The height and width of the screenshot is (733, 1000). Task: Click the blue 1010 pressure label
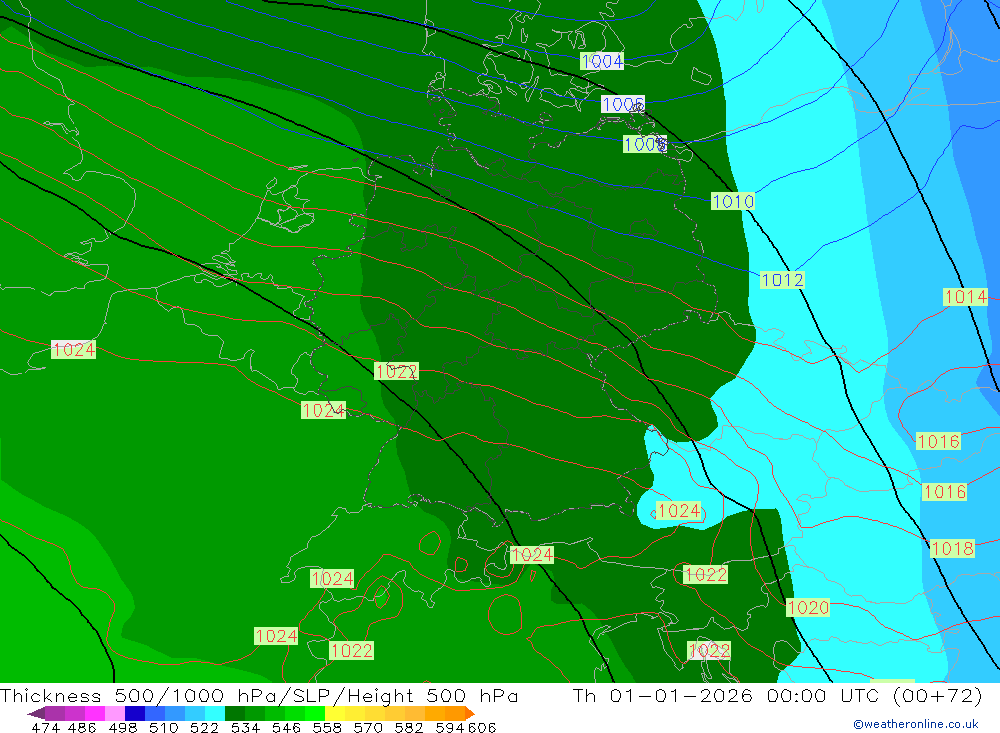tap(733, 202)
